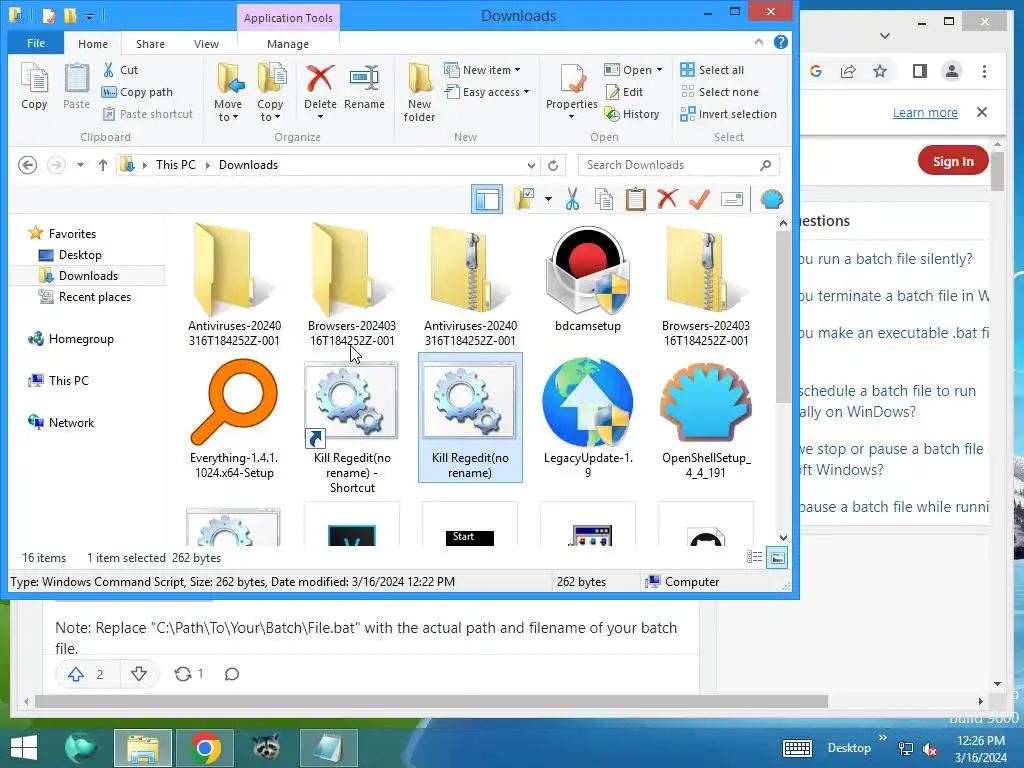Click the email icon in the Classic toolbar

click(732, 199)
